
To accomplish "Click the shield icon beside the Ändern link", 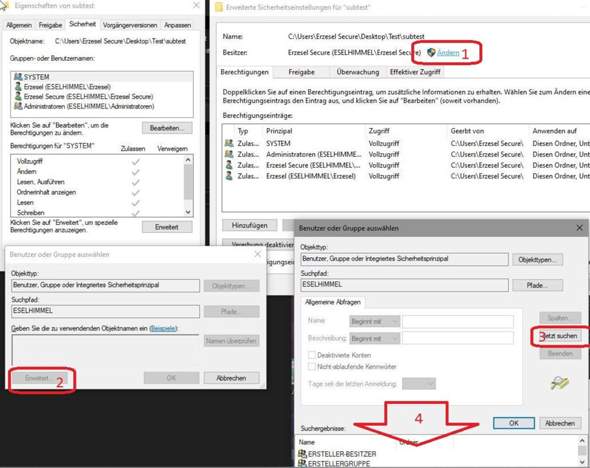I will point(431,53).
